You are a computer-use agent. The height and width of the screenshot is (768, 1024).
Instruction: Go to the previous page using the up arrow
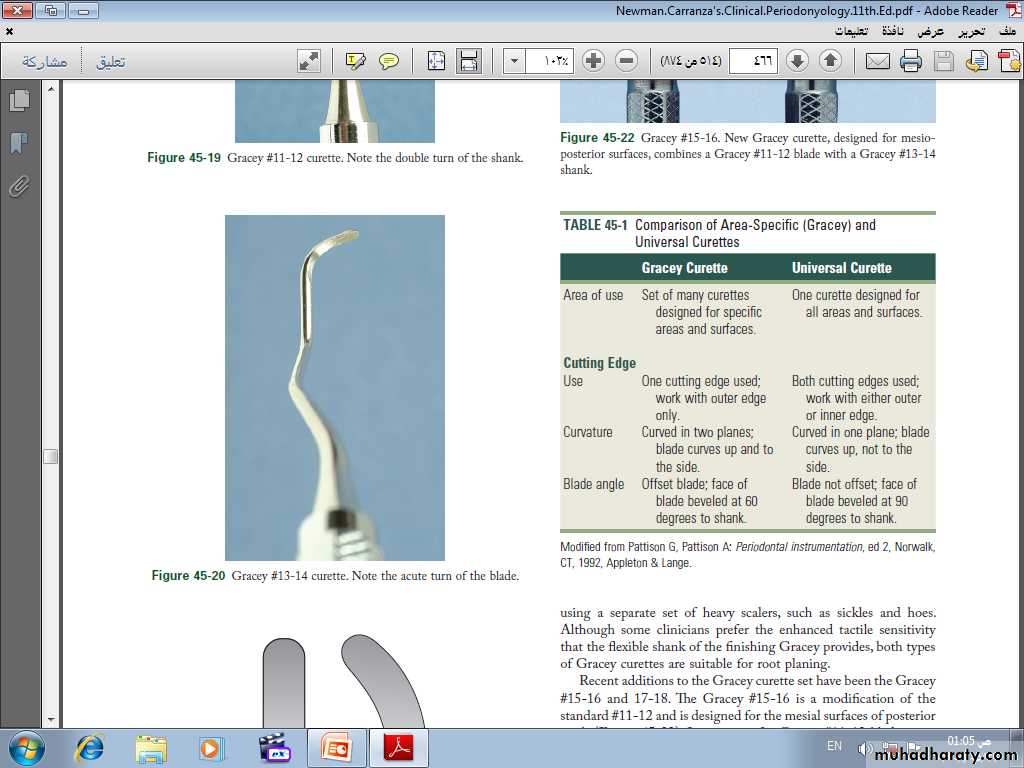point(830,61)
